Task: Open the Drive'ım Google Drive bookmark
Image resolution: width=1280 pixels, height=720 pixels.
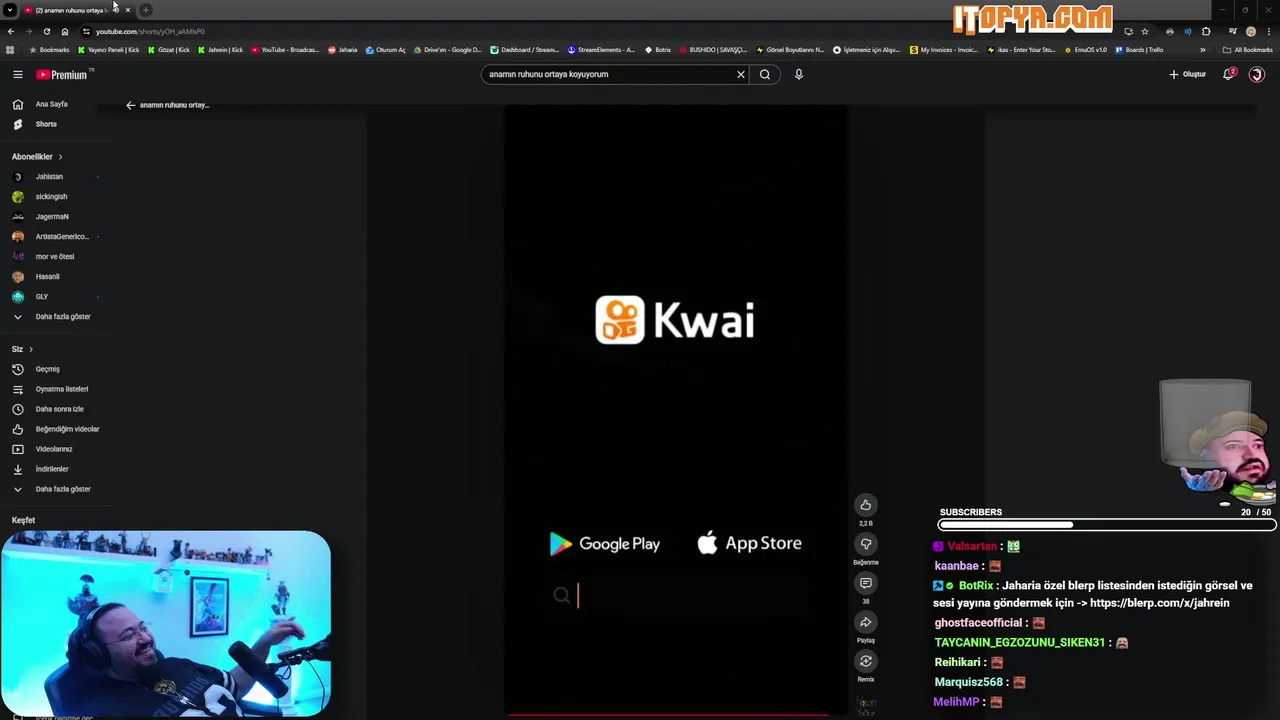Action: pos(447,50)
